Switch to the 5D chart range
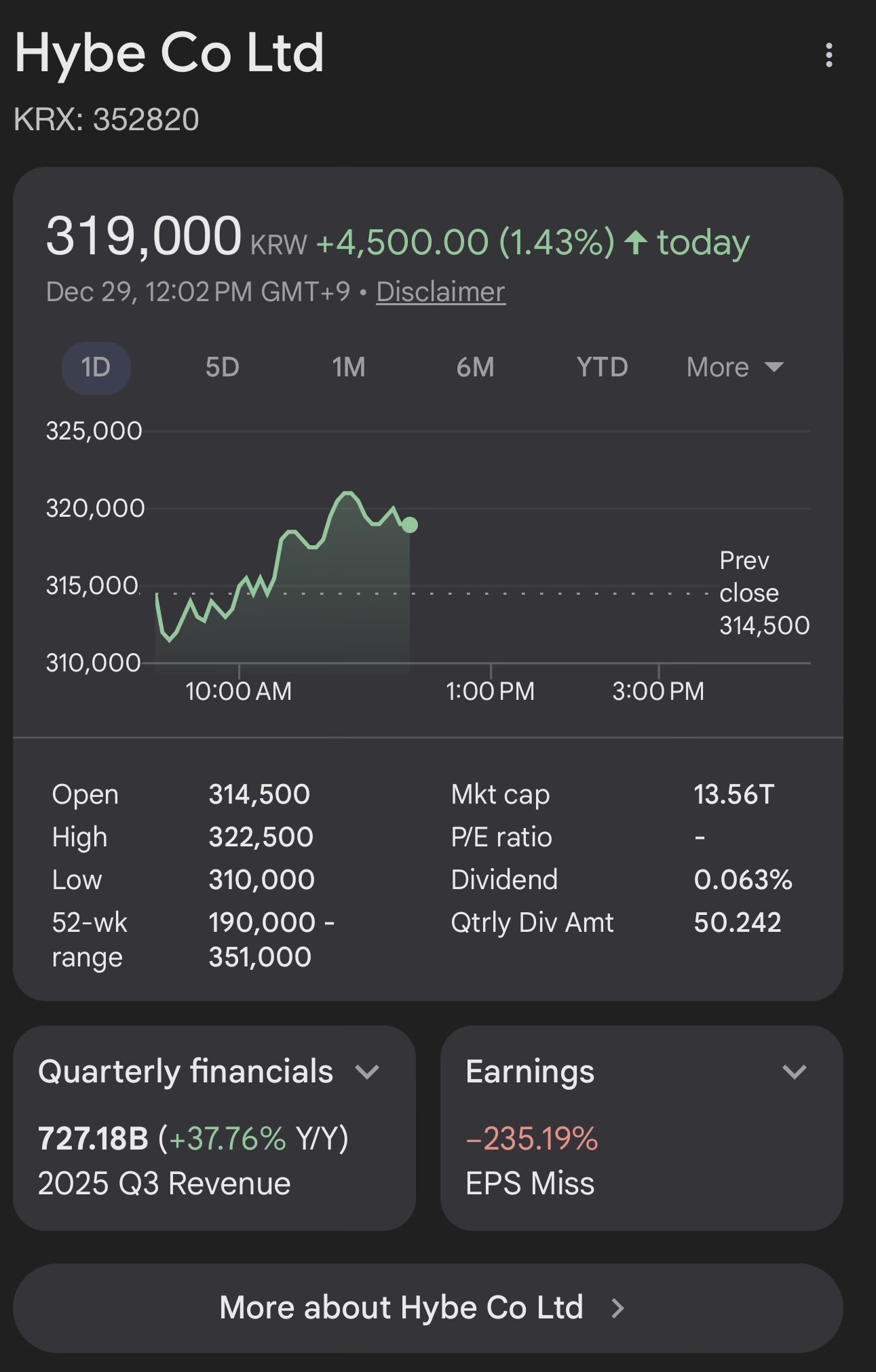 (x=222, y=368)
